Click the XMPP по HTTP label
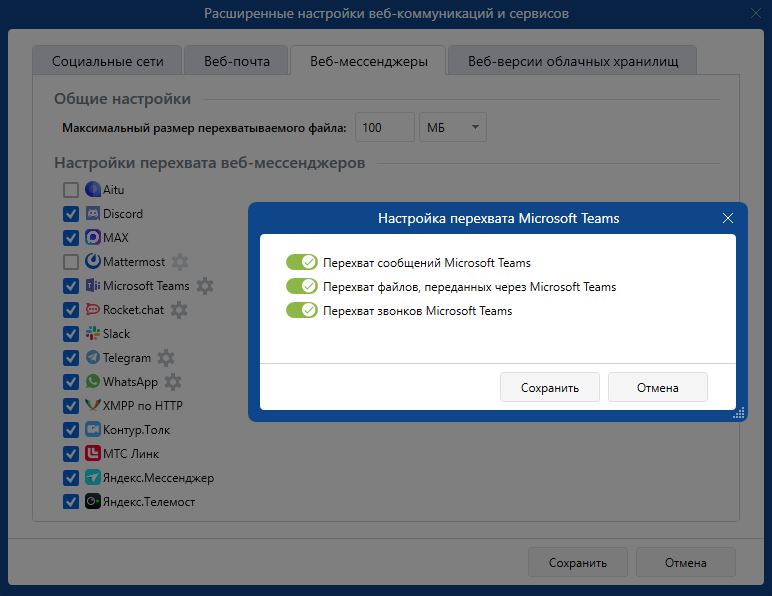 tap(143, 406)
